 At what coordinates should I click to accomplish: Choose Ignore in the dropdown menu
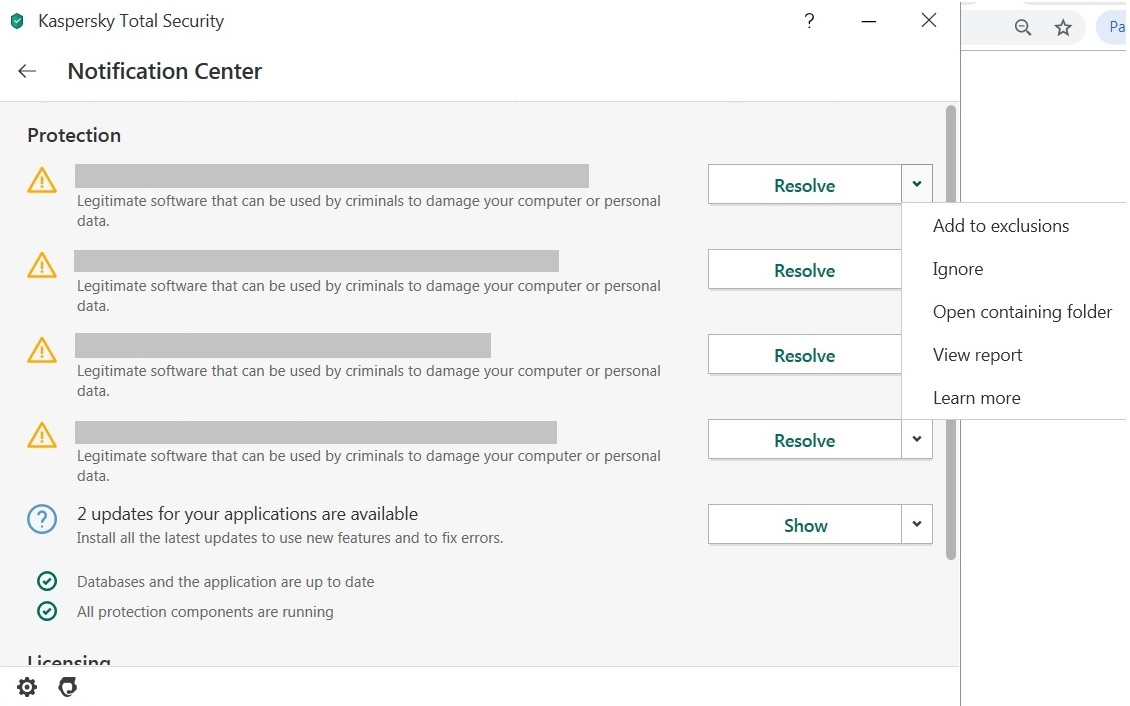coord(958,269)
